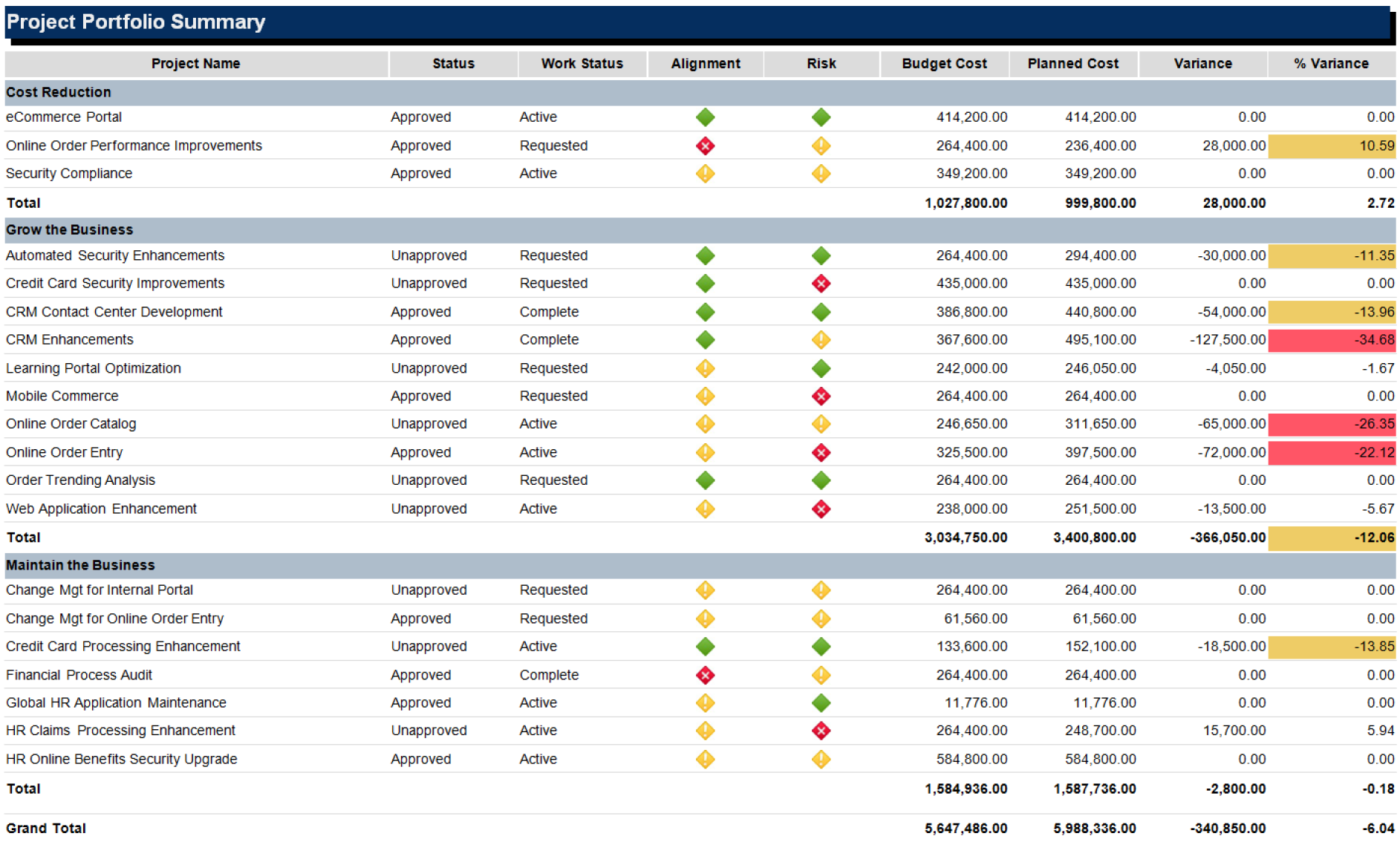The height and width of the screenshot is (842, 1400).
Task: Click the Grand Total row label
Action: pos(46,829)
